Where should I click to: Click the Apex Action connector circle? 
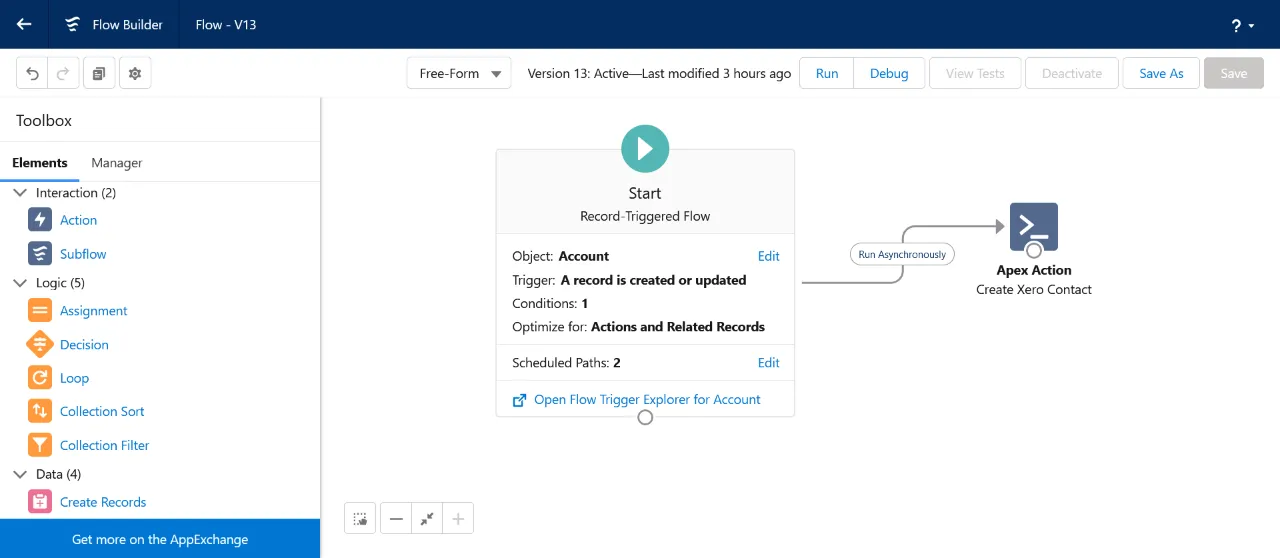click(x=1034, y=250)
